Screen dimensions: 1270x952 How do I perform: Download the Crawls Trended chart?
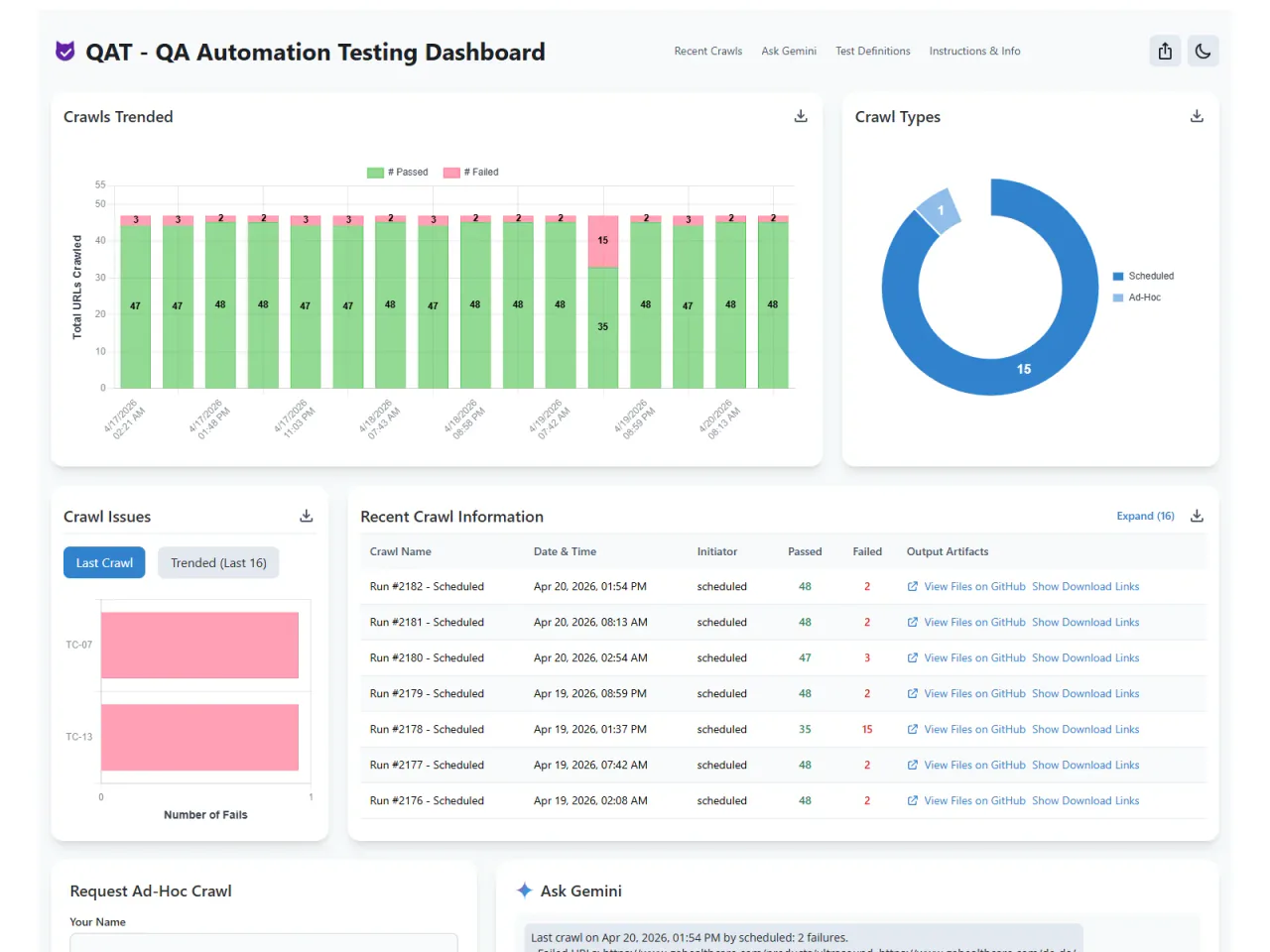pyautogui.click(x=801, y=116)
